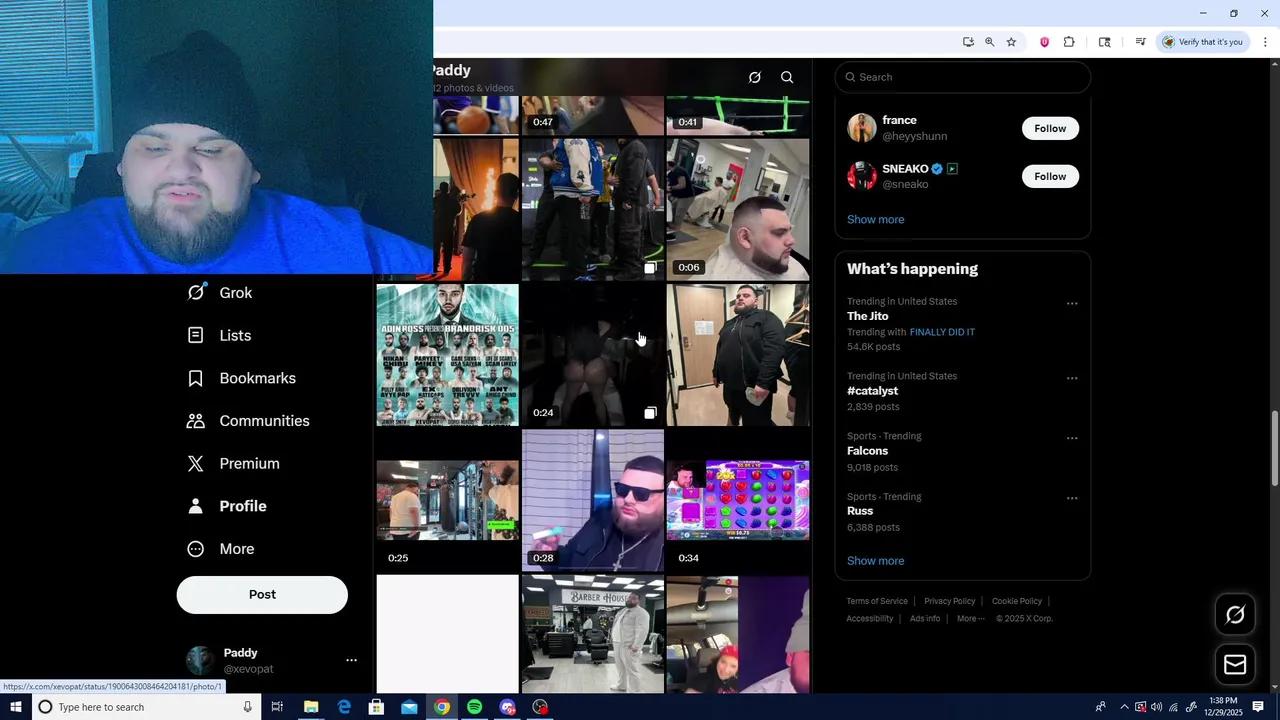The width and height of the screenshot is (1280, 720).
Task: Open the More sidebar menu
Action: (222, 549)
